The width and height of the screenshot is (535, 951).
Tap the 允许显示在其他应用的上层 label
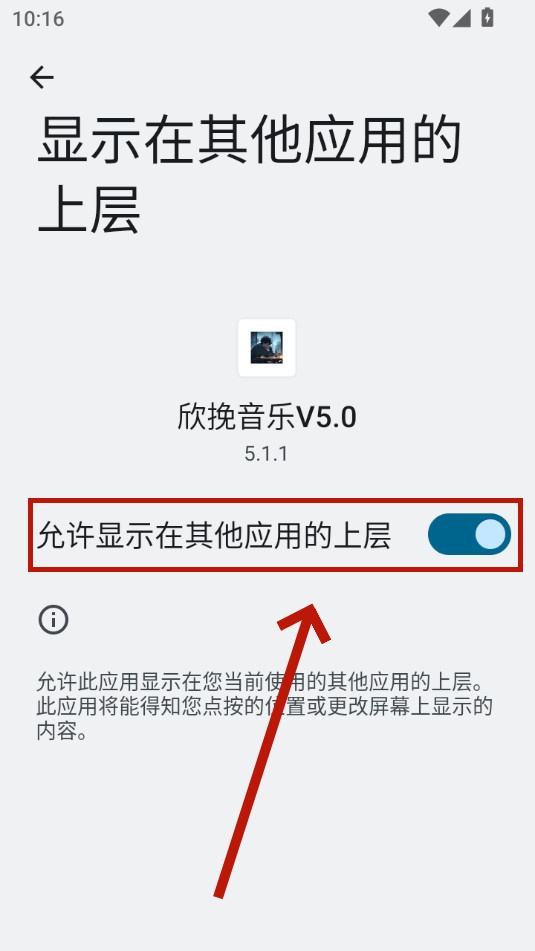point(214,536)
